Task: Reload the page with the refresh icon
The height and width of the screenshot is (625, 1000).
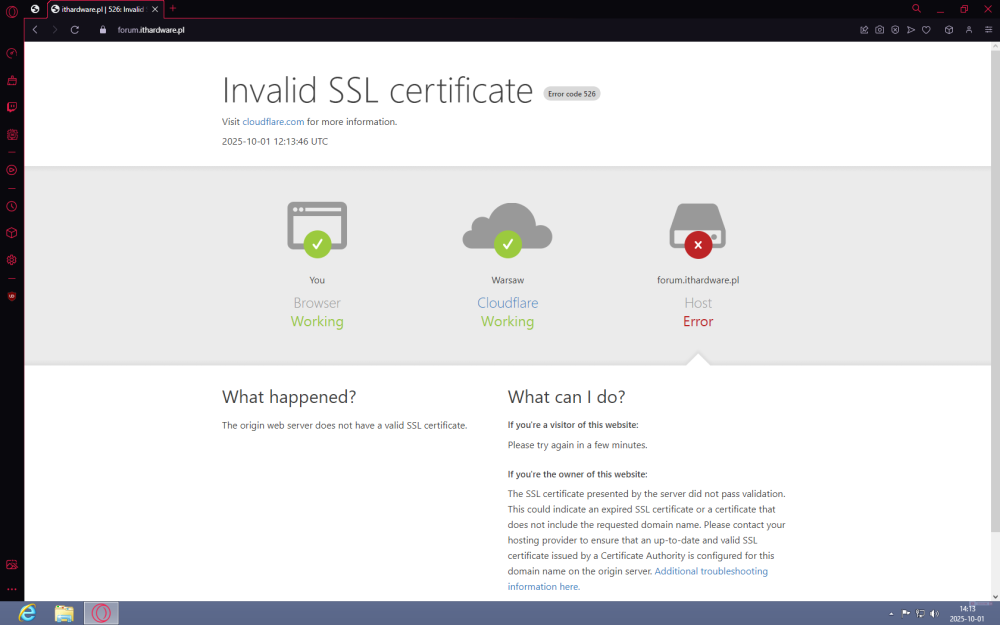Action: (74, 30)
